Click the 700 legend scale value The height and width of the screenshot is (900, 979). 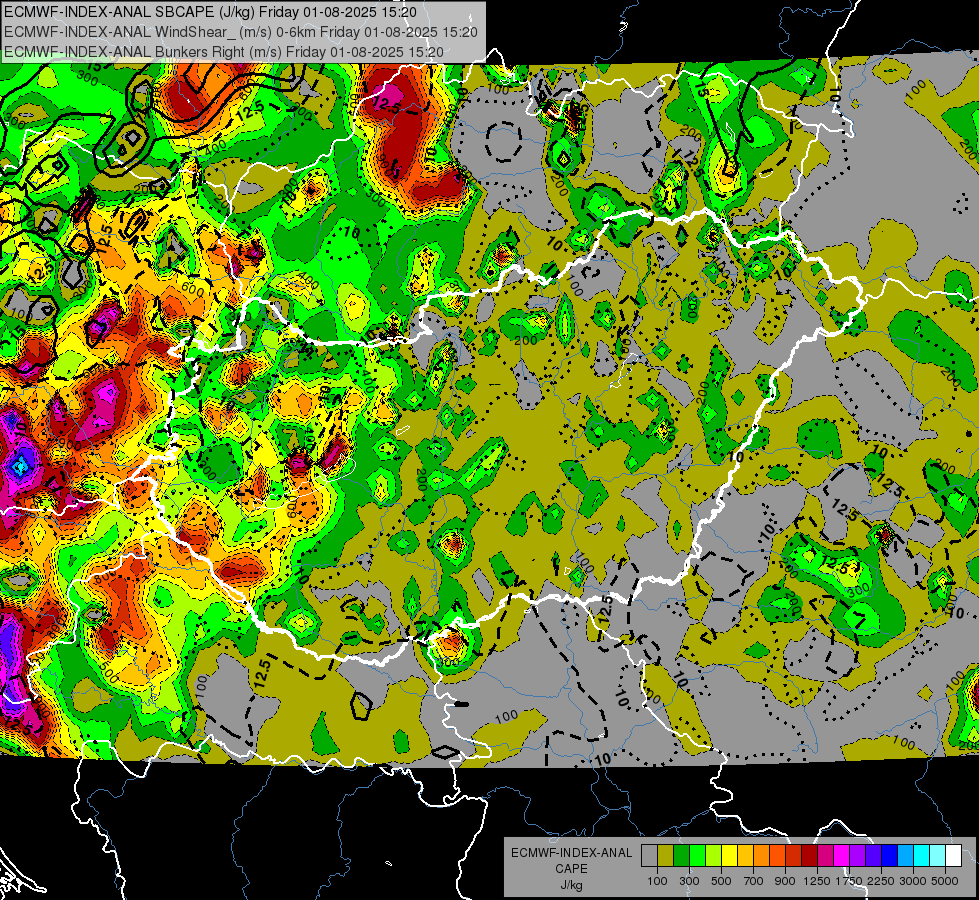(754, 881)
